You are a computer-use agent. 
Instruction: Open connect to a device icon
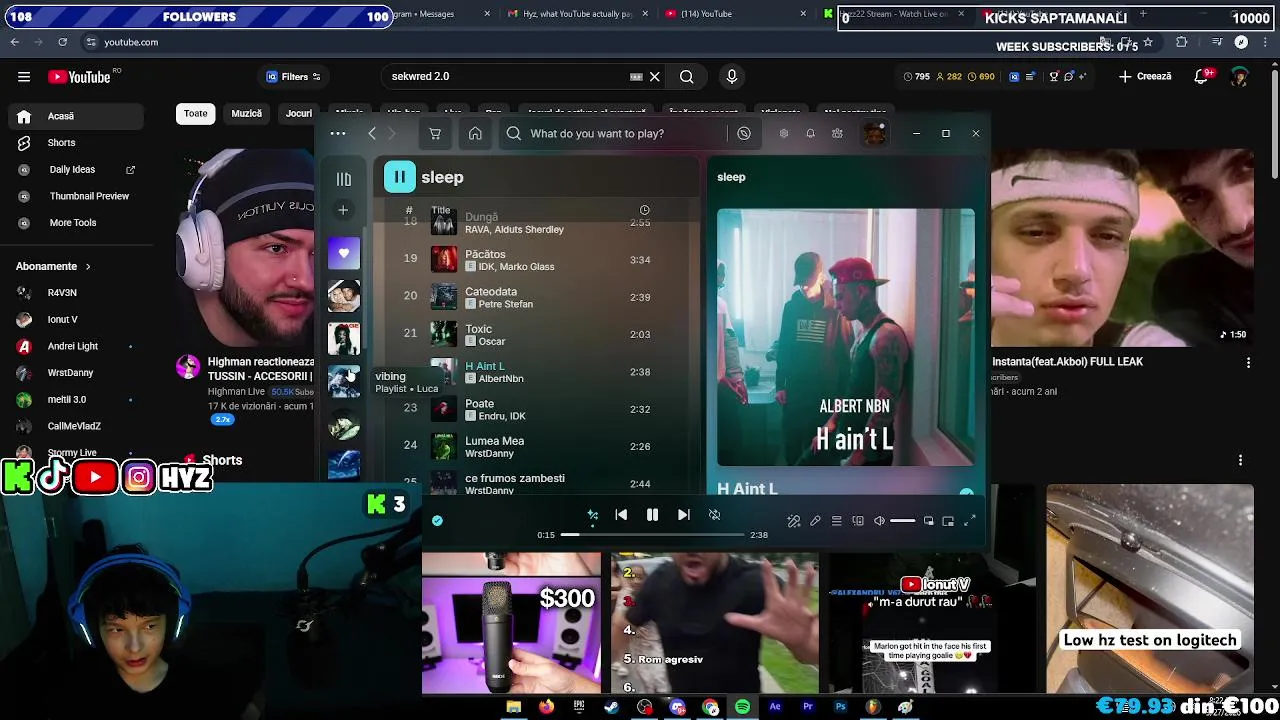coord(858,521)
